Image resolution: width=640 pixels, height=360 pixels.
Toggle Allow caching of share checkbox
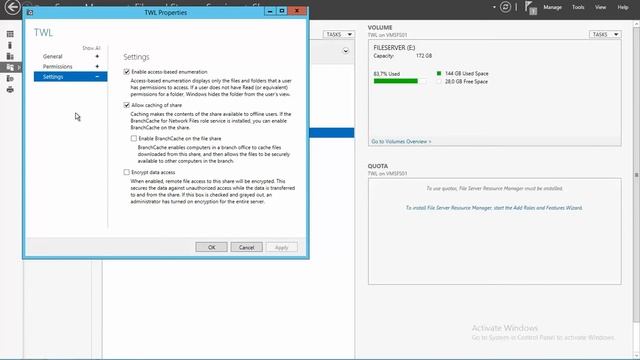127,105
